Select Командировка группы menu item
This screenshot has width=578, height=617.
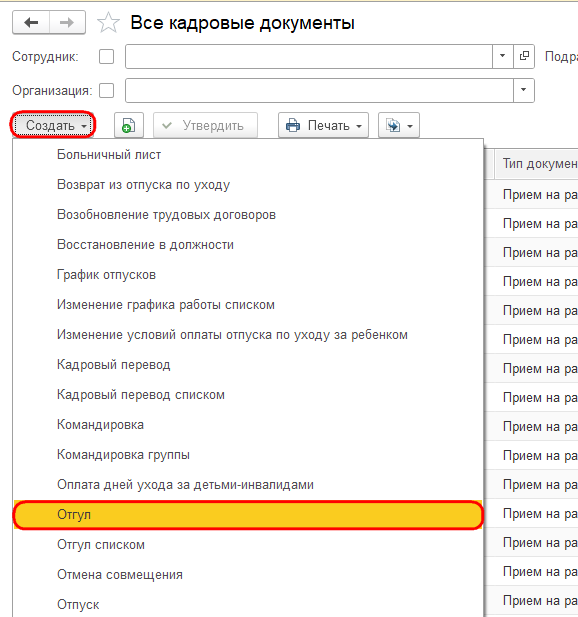point(248,455)
